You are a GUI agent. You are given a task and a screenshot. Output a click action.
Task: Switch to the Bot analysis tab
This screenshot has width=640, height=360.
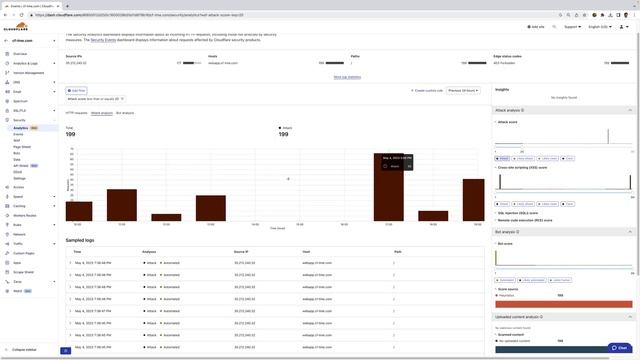click(x=125, y=113)
